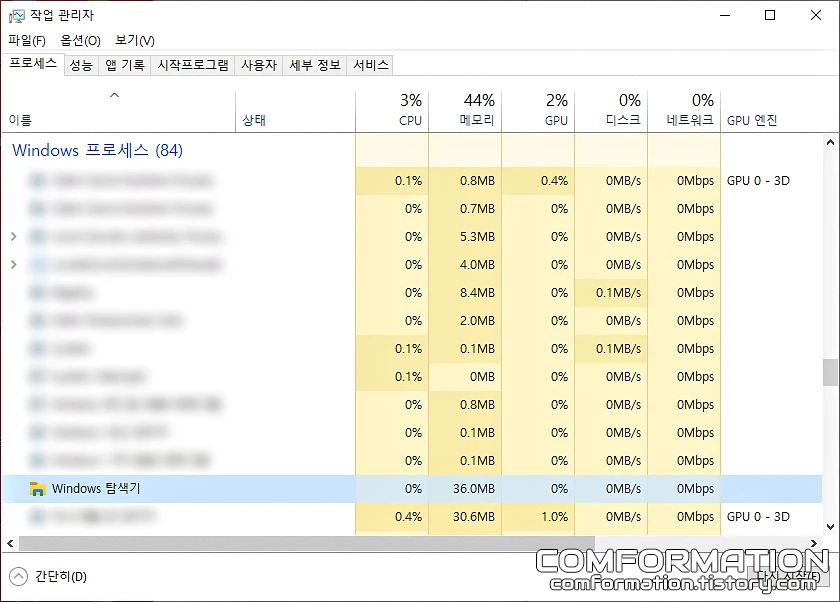Sort by the 디스크 column header
Screen dimensions: 840x602
coord(611,111)
